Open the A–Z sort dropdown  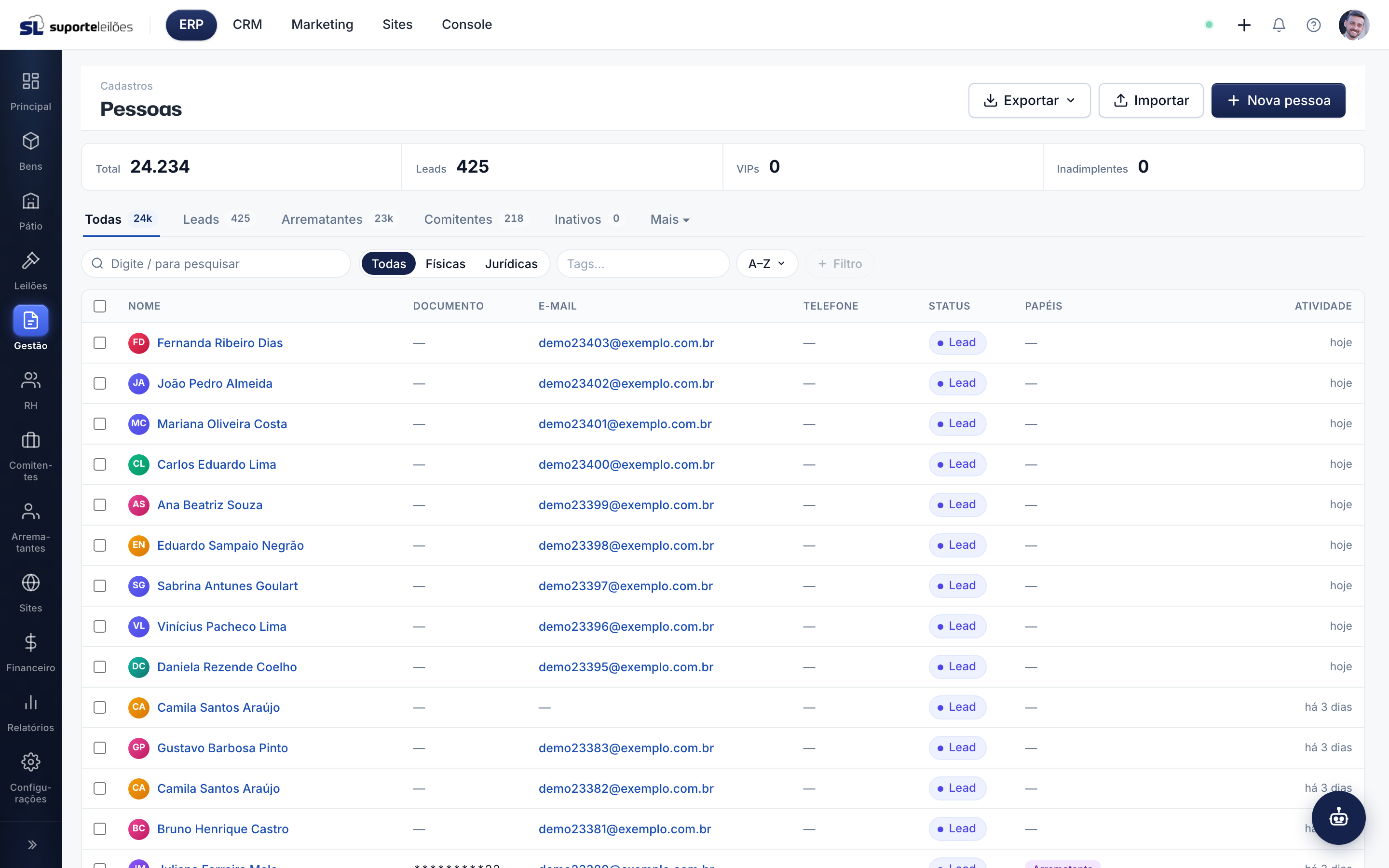767,263
